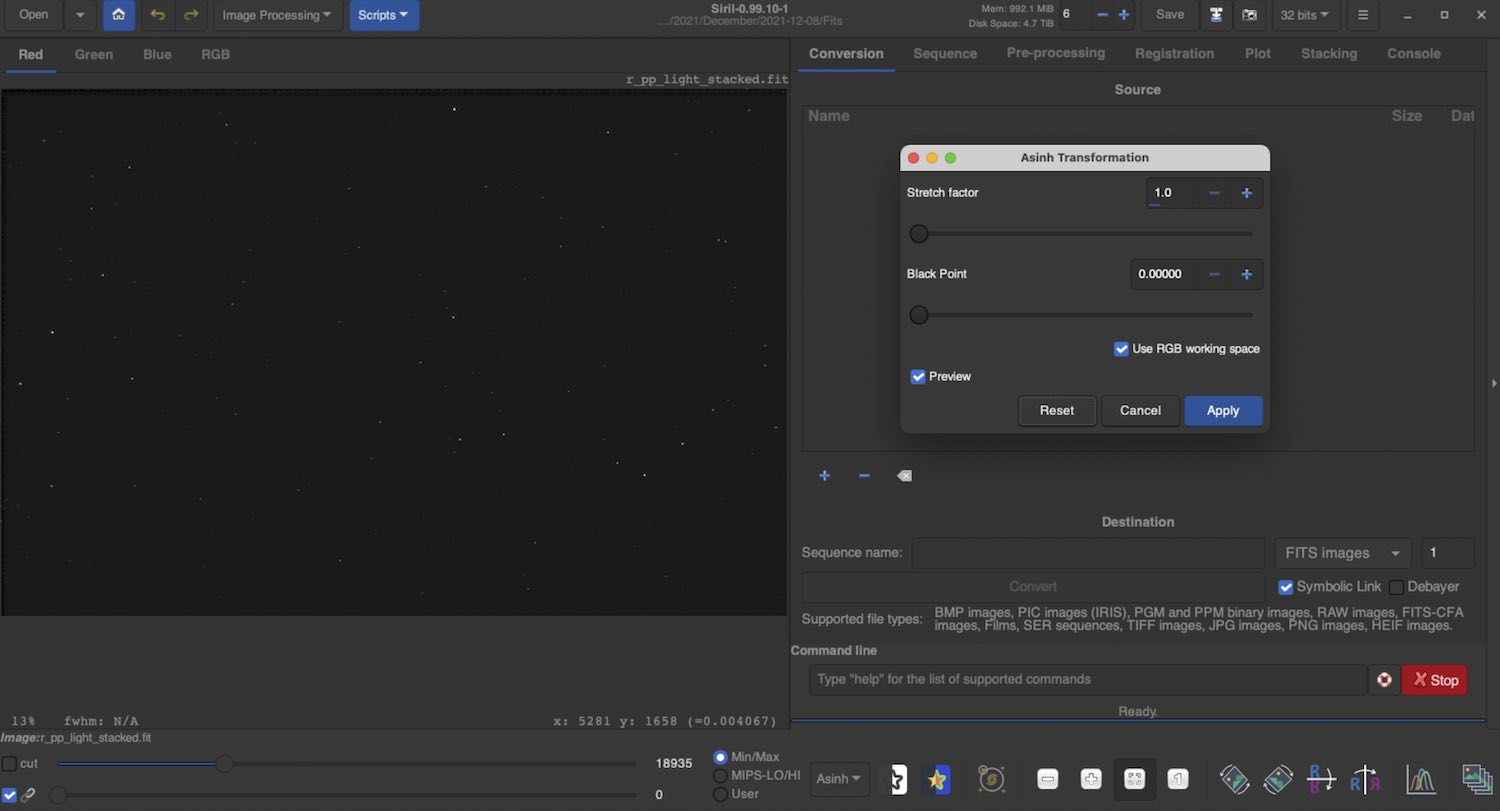Switch to the Stacking tab
1500x811 pixels.
click(x=1328, y=54)
